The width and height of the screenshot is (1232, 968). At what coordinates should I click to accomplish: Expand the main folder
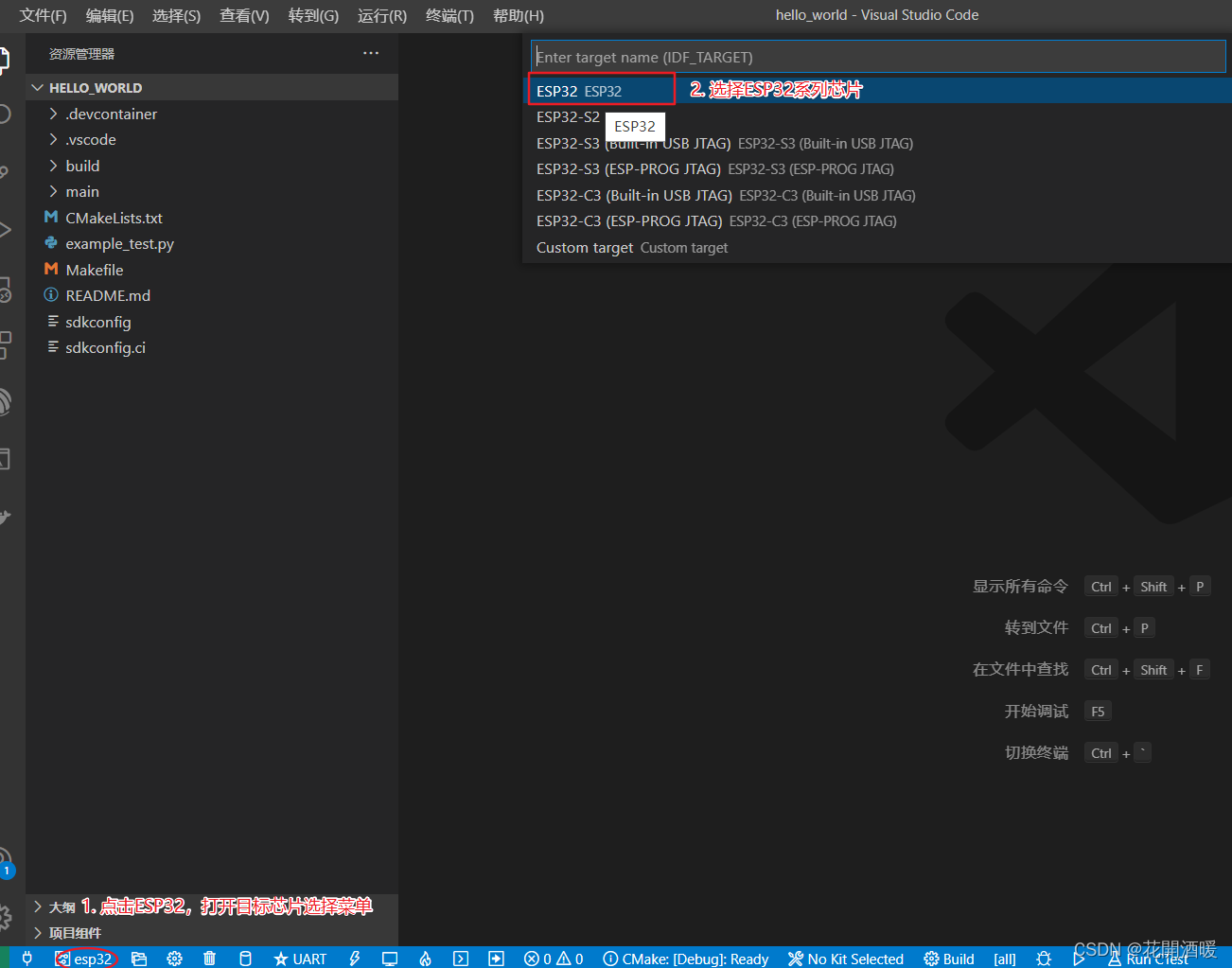[x=212, y=191]
